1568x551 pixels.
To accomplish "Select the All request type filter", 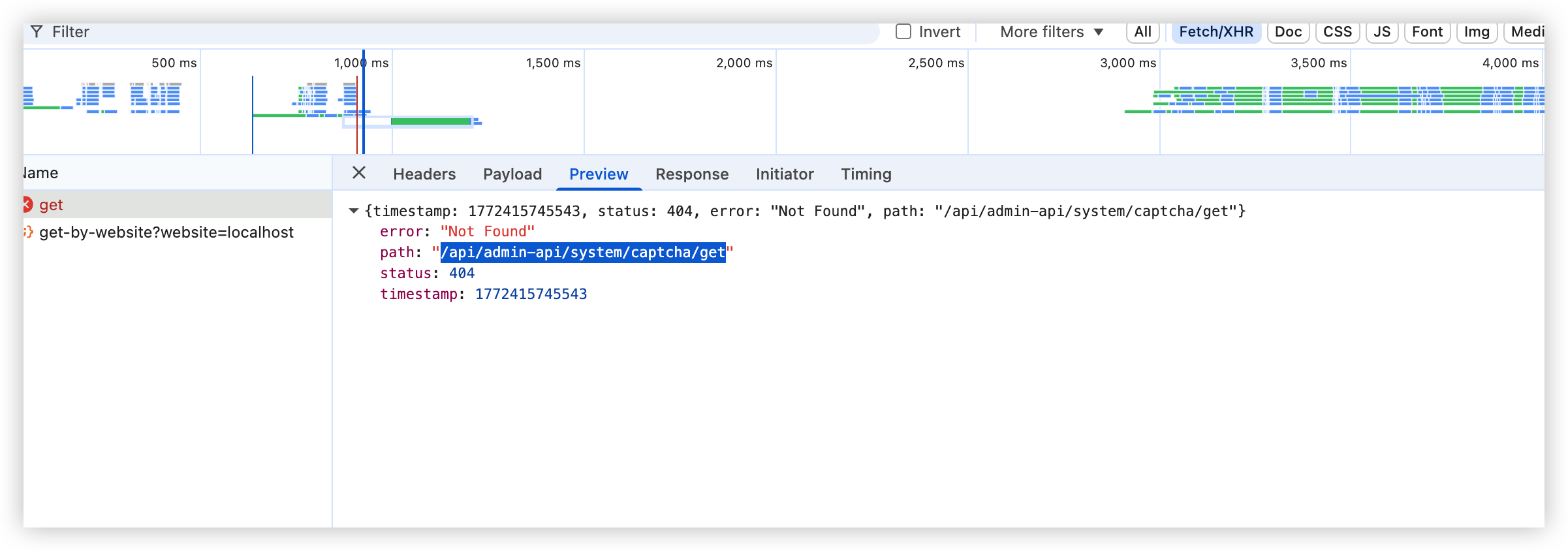I will pyautogui.click(x=1142, y=32).
